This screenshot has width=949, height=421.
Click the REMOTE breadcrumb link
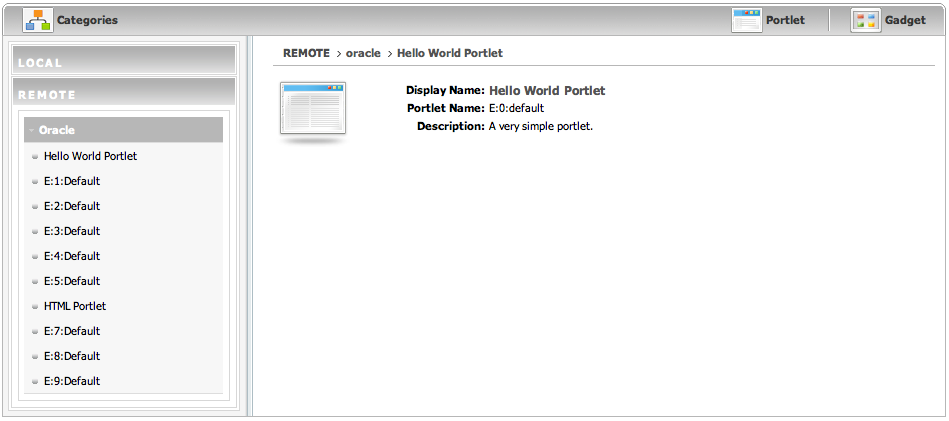(x=306, y=53)
